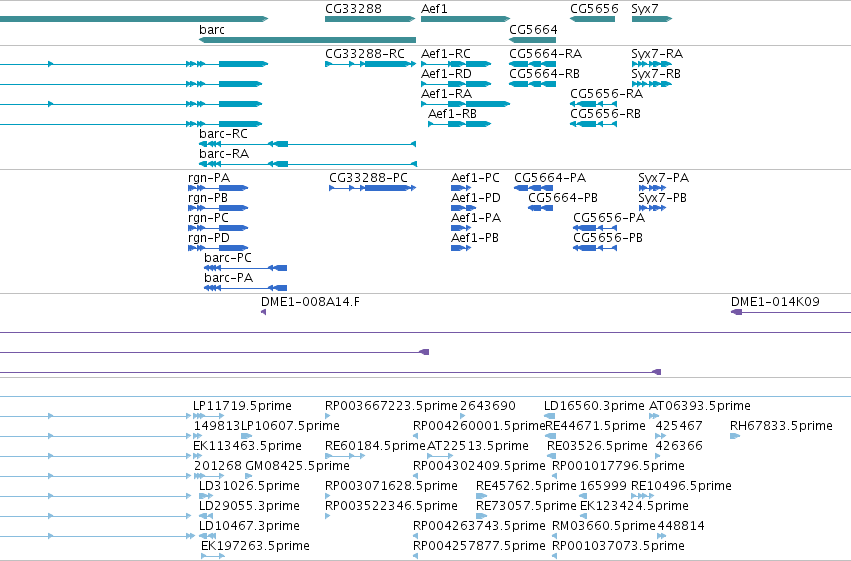The width and height of the screenshot is (851, 561).
Task: Click EST RP004260001.5prime
Action: point(416,437)
